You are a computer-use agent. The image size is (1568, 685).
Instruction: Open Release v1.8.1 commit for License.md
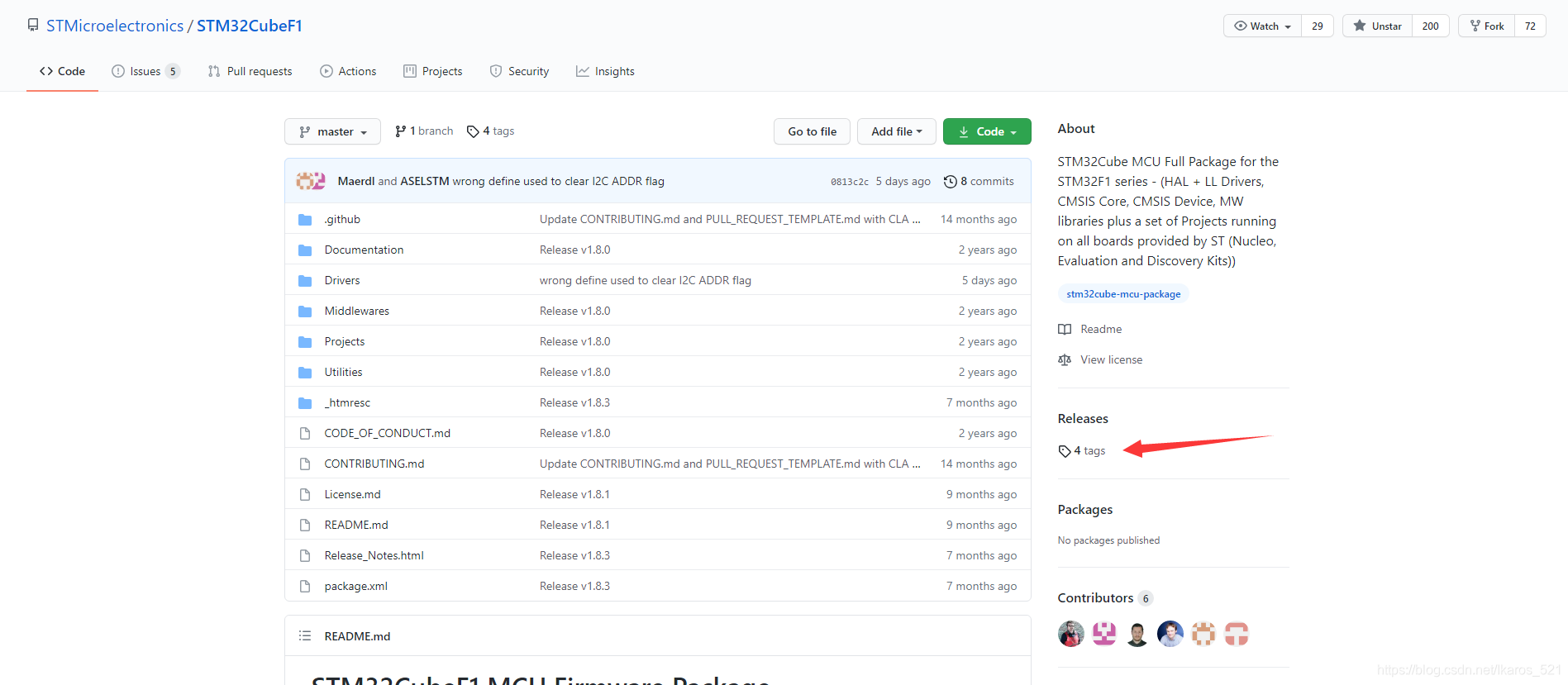[x=574, y=494]
